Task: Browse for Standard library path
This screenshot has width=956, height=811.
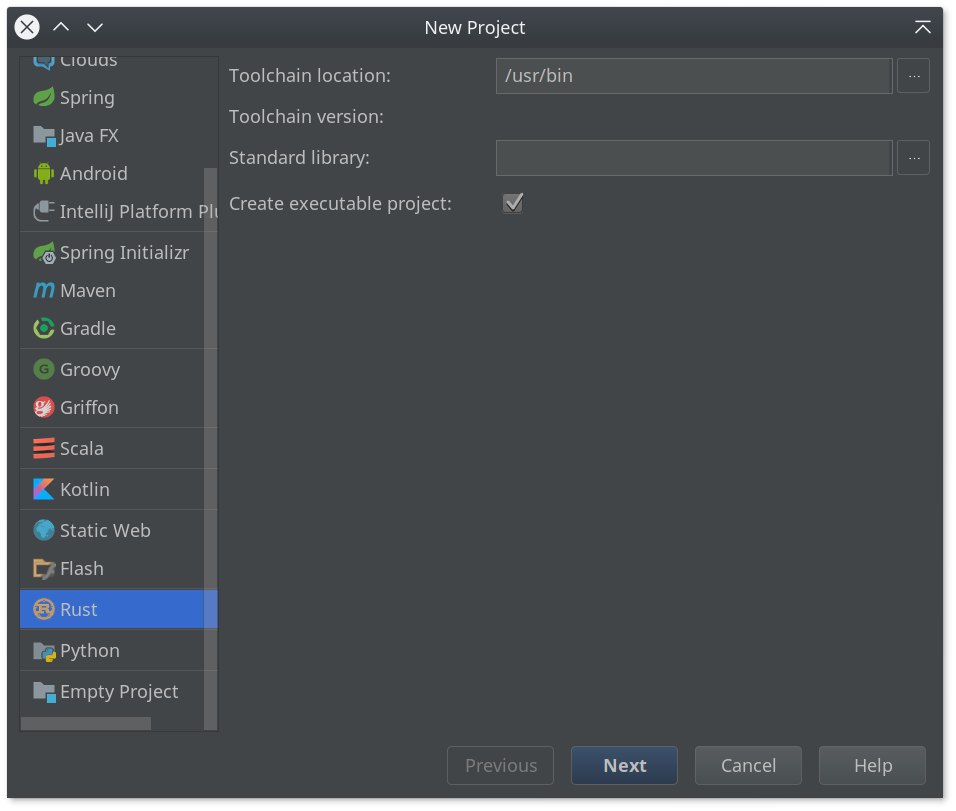Action: (913, 158)
